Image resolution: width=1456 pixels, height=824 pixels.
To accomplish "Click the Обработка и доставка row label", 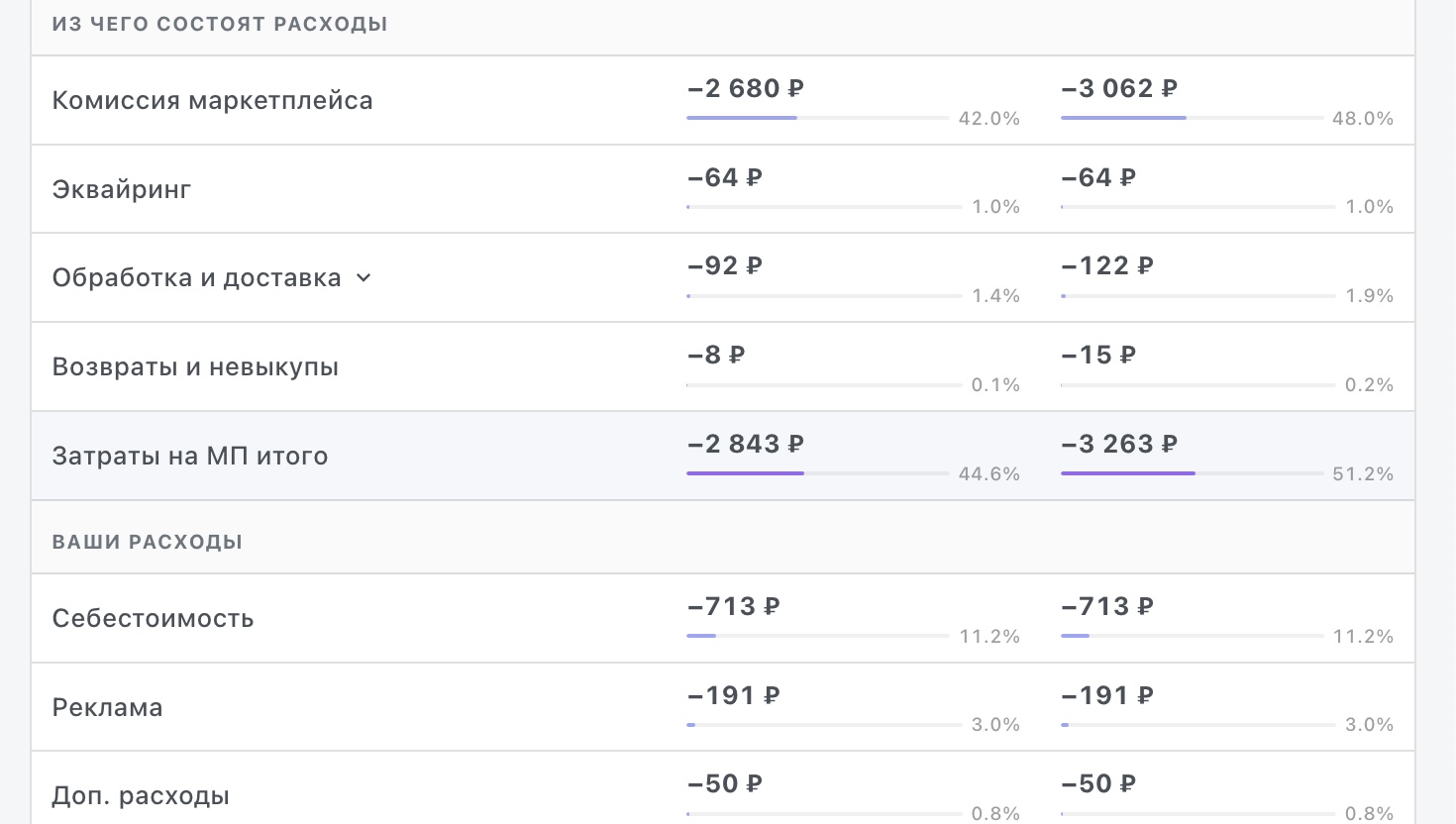I will pos(196,278).
